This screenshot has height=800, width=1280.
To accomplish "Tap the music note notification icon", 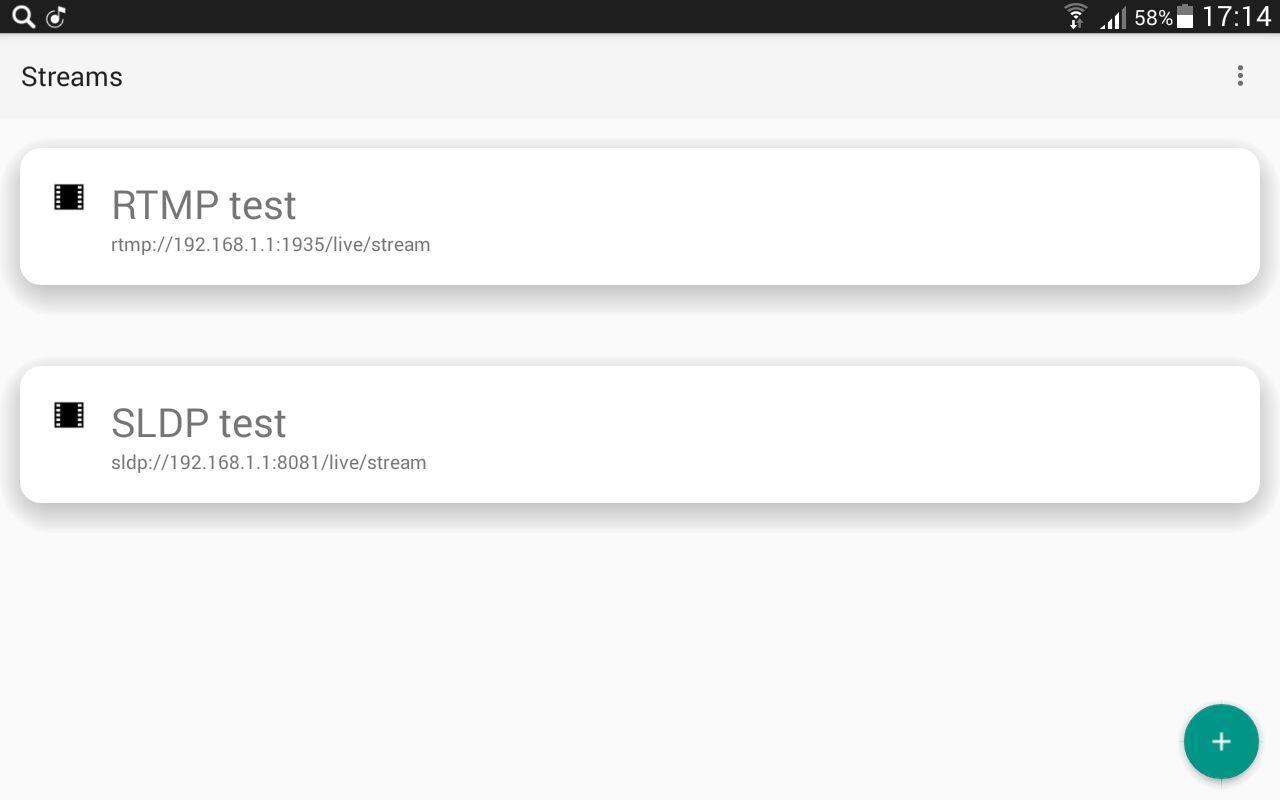I will tap(56, 16).
